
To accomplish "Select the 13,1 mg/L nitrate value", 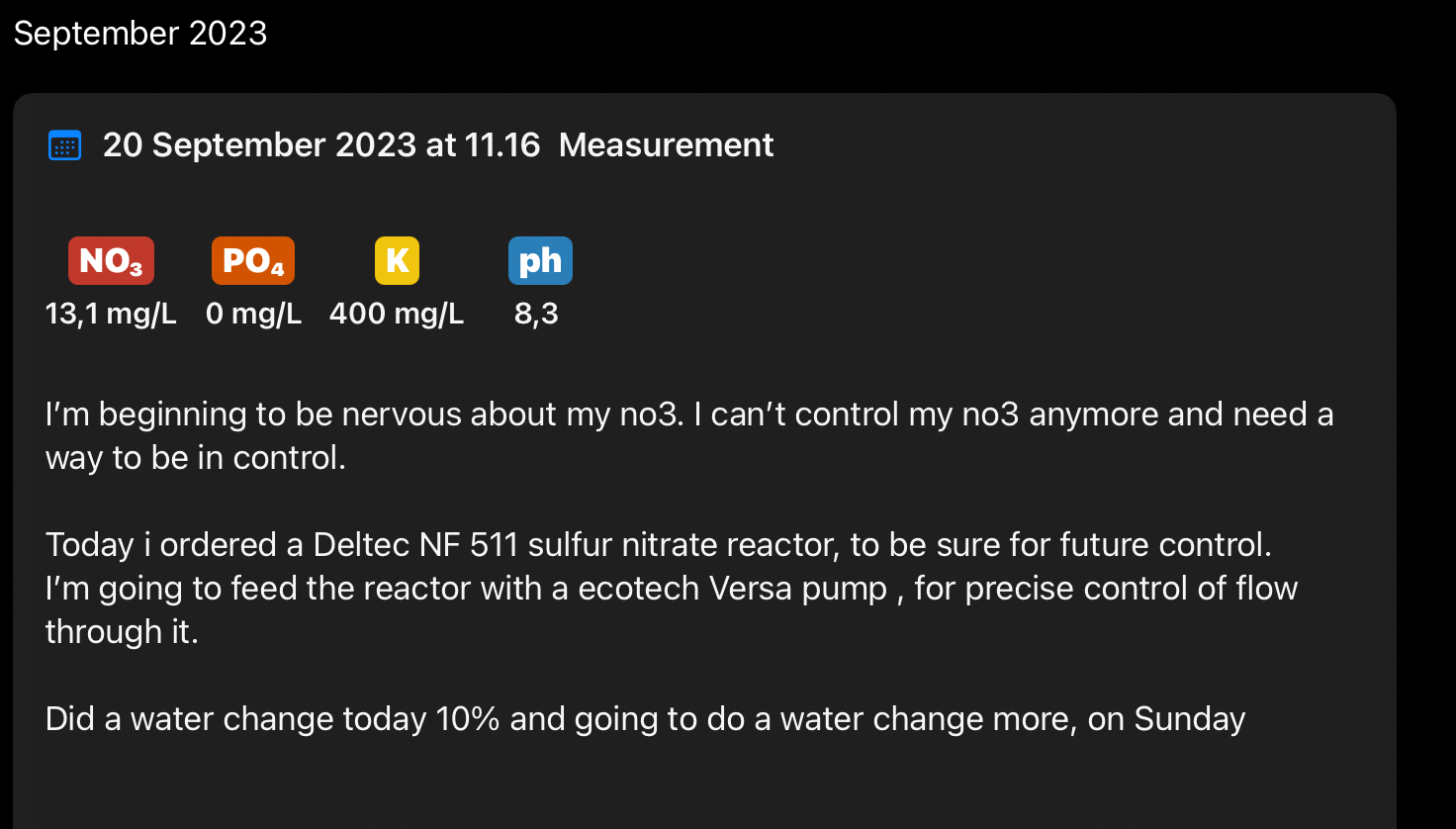I will [111, 314].
